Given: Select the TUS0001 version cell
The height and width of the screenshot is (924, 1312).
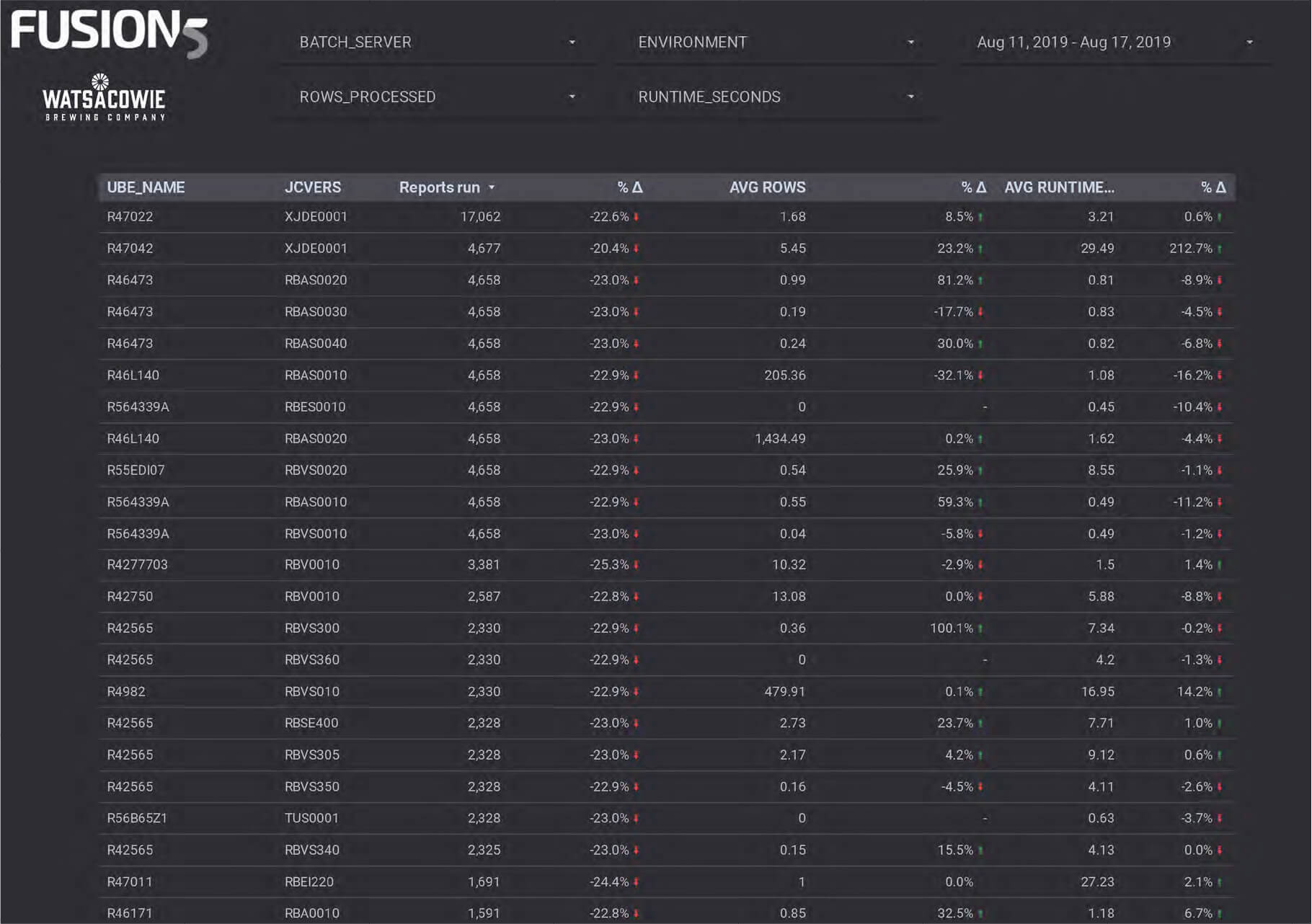Looking at the screenshot, I should click(x=311, y=818).
